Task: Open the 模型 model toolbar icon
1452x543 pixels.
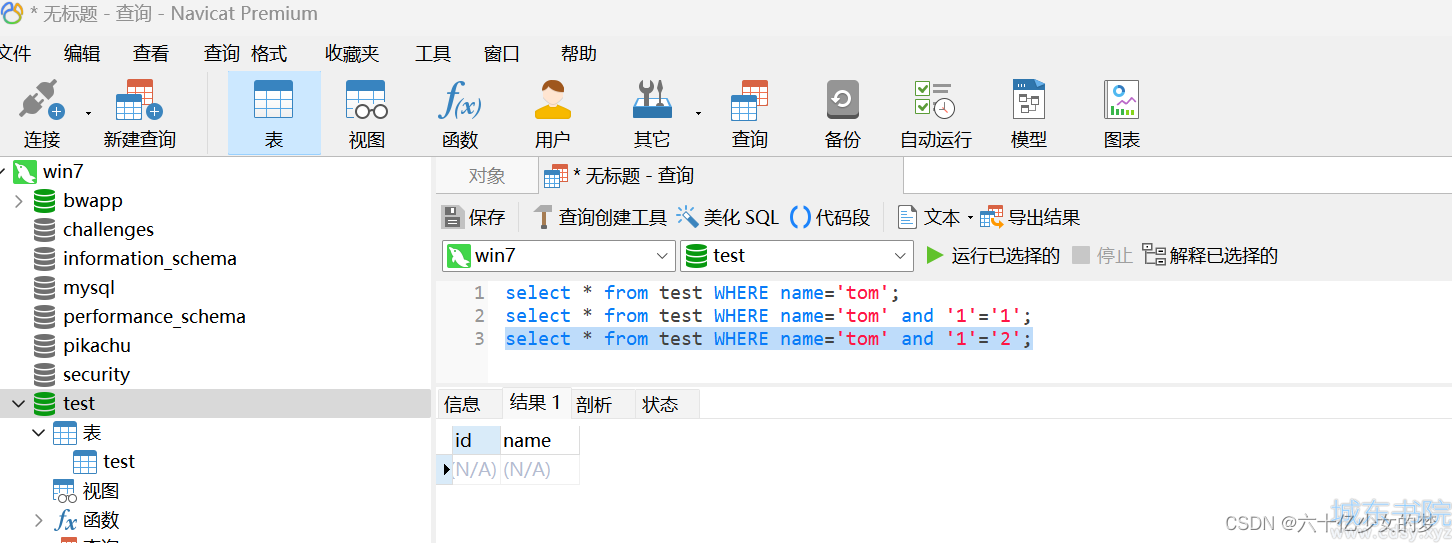Action: click(x=1029, y=113)
